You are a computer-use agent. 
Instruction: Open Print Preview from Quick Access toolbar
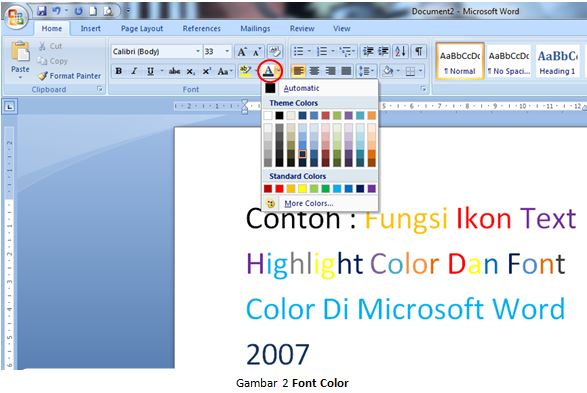[108, 11]
